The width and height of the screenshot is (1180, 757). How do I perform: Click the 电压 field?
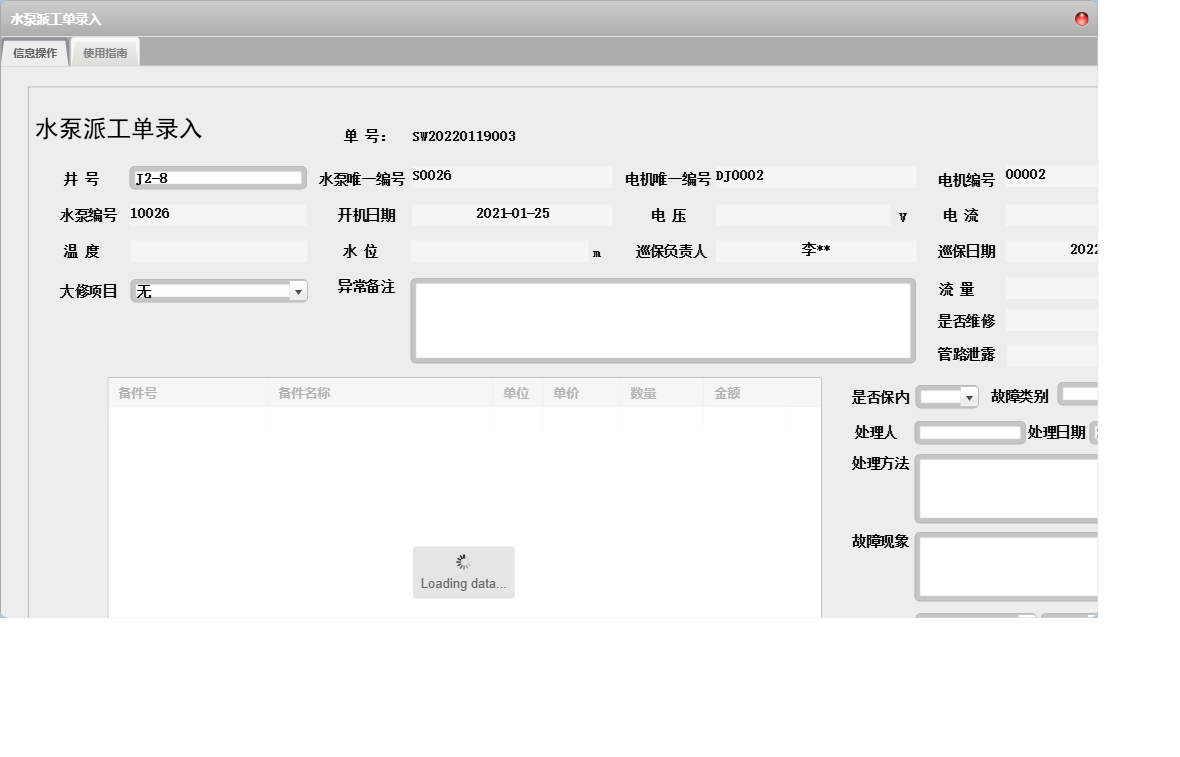803,215
